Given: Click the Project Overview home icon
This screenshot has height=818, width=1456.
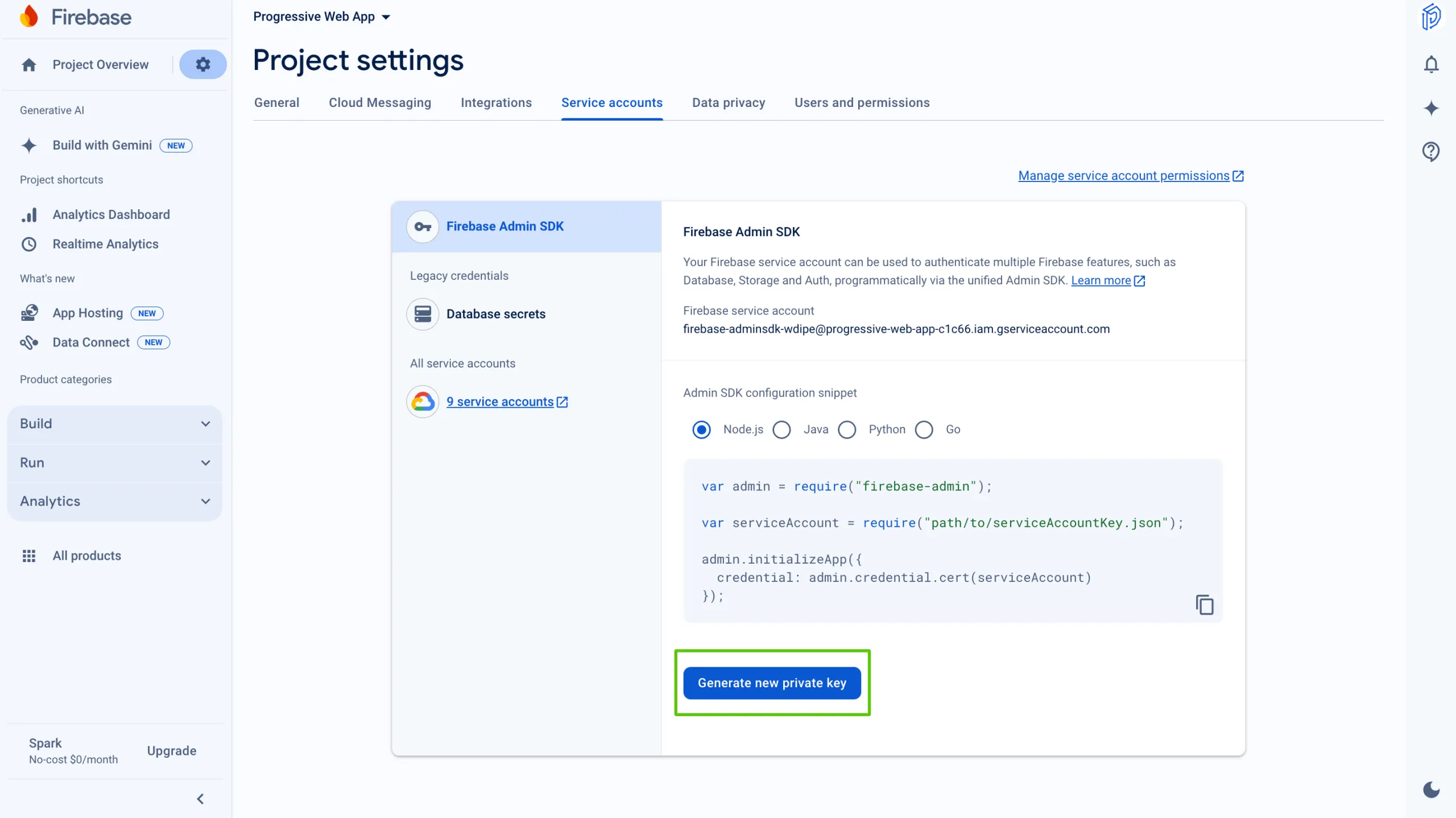Looking at the screenshot, I should click(x=29, y=65).
